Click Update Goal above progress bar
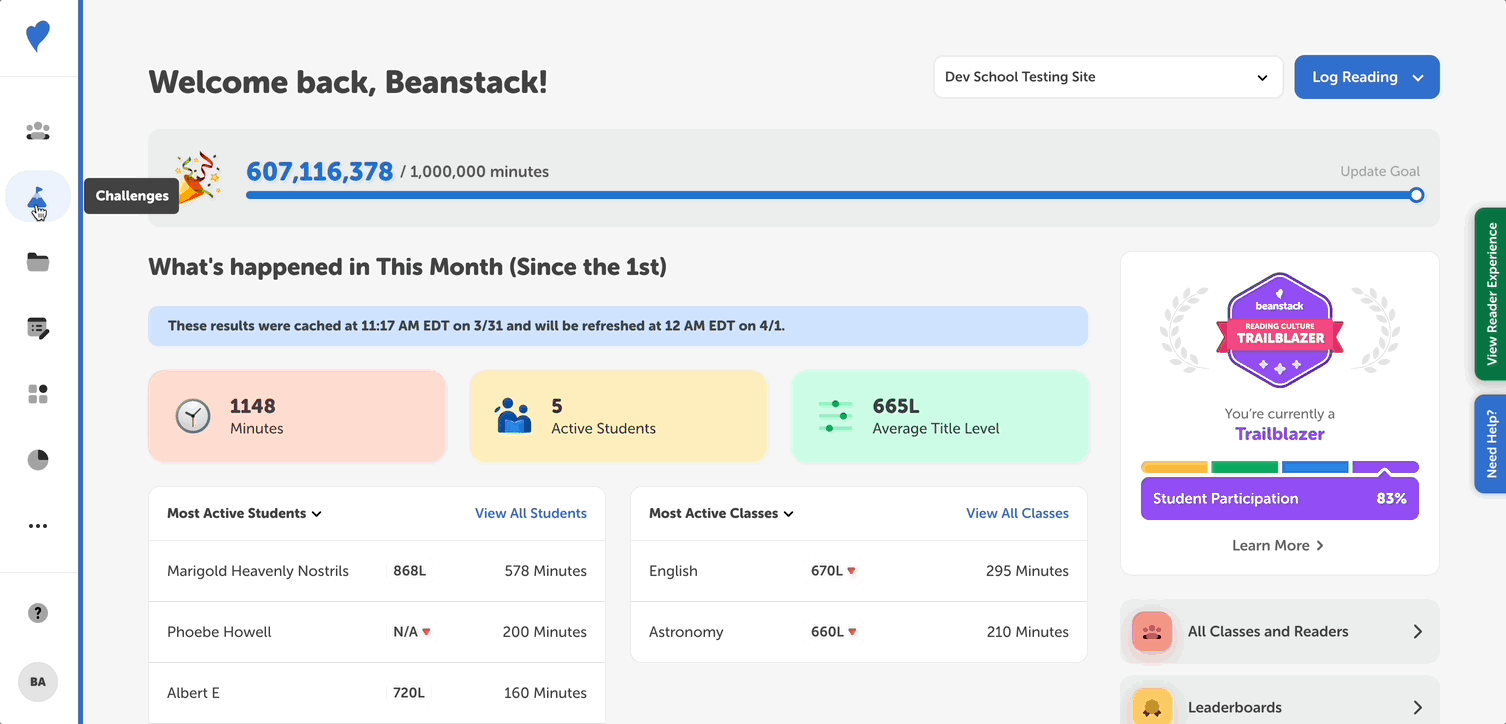The width and height of the screenshot is (1506, 724). 1379,171
